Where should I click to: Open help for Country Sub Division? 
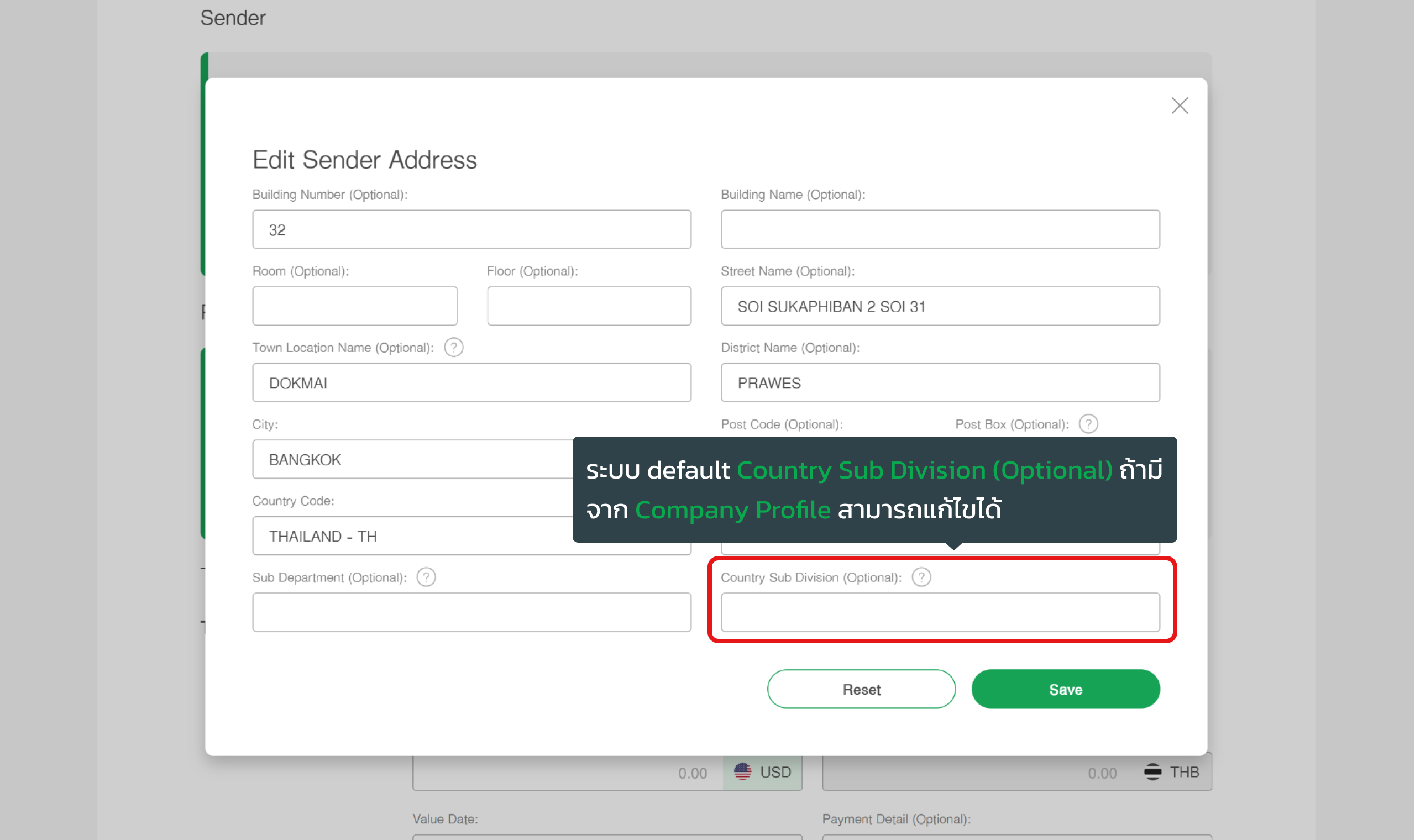click(x=922, y=577)
